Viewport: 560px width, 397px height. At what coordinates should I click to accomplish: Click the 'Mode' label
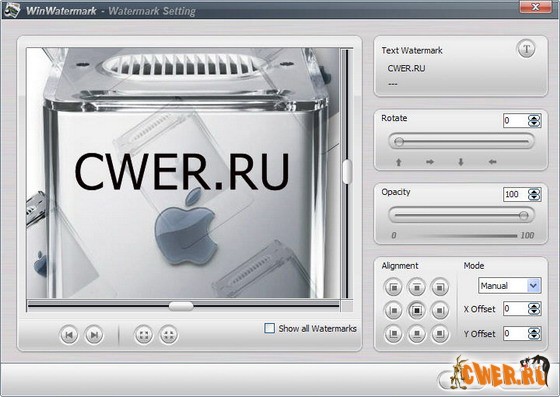[474, 266]
